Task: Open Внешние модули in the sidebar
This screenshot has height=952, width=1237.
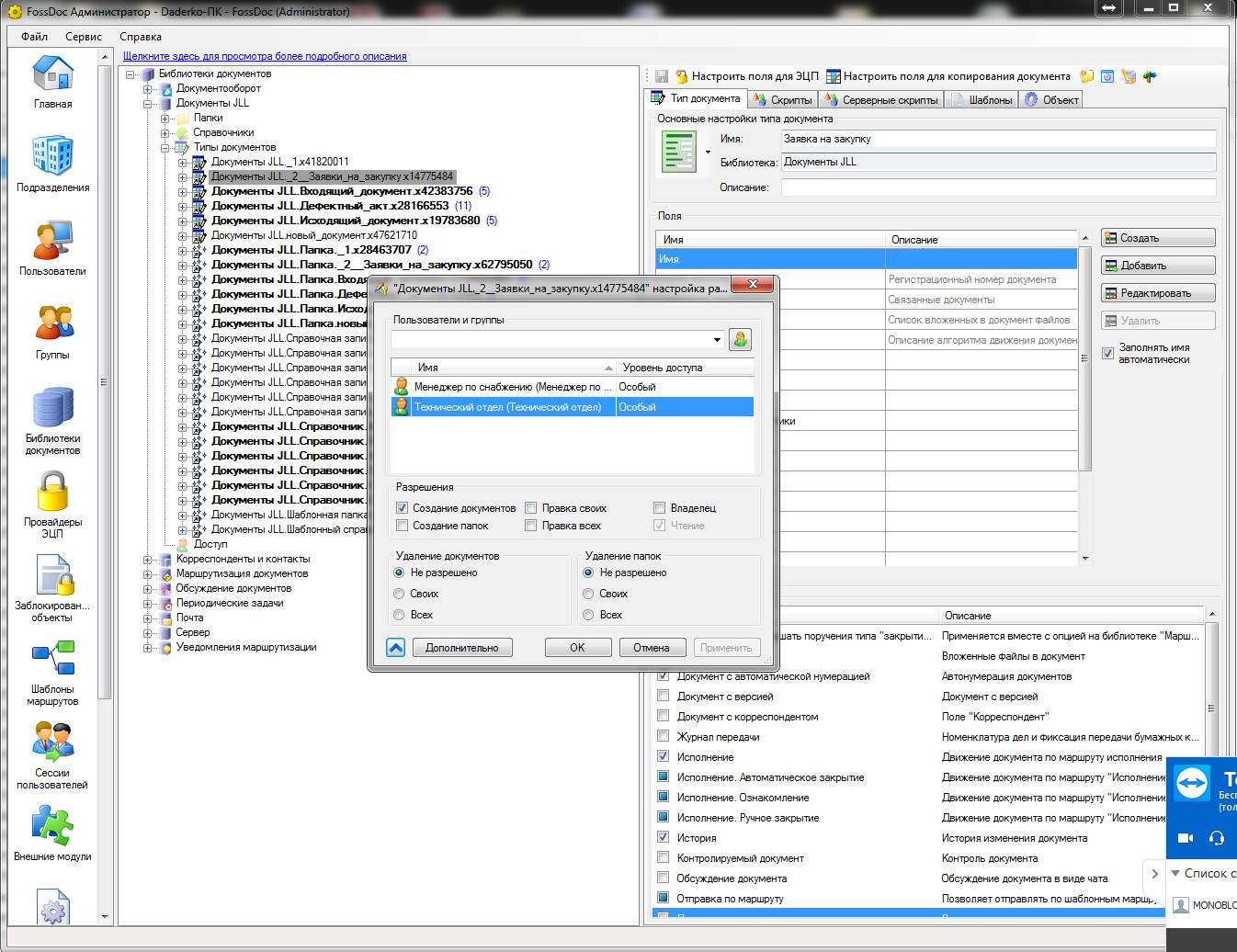Action: pyautogui.click(x=52, y=833)
